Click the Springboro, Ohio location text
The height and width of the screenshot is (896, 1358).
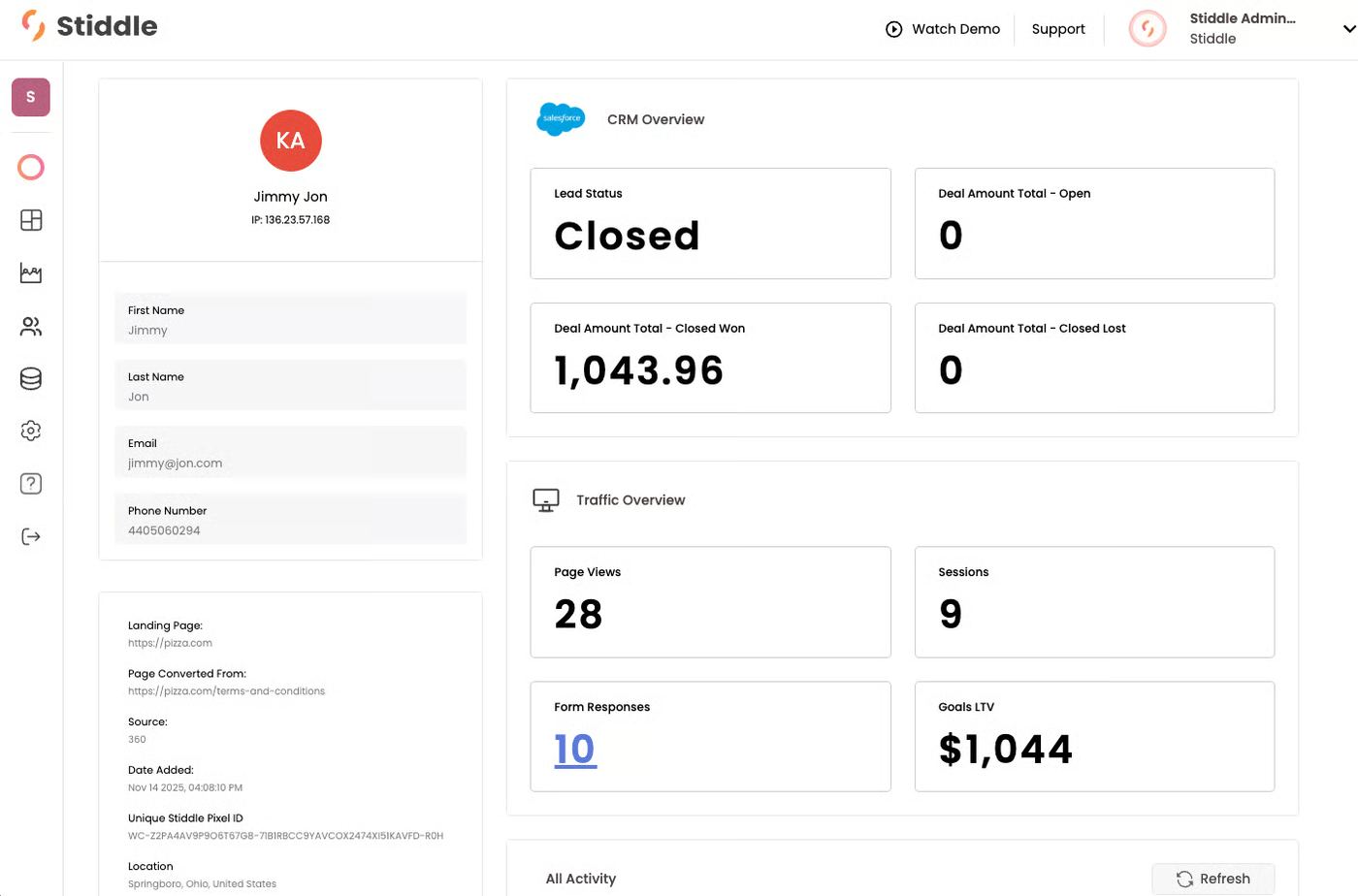[x=202, y=883]
